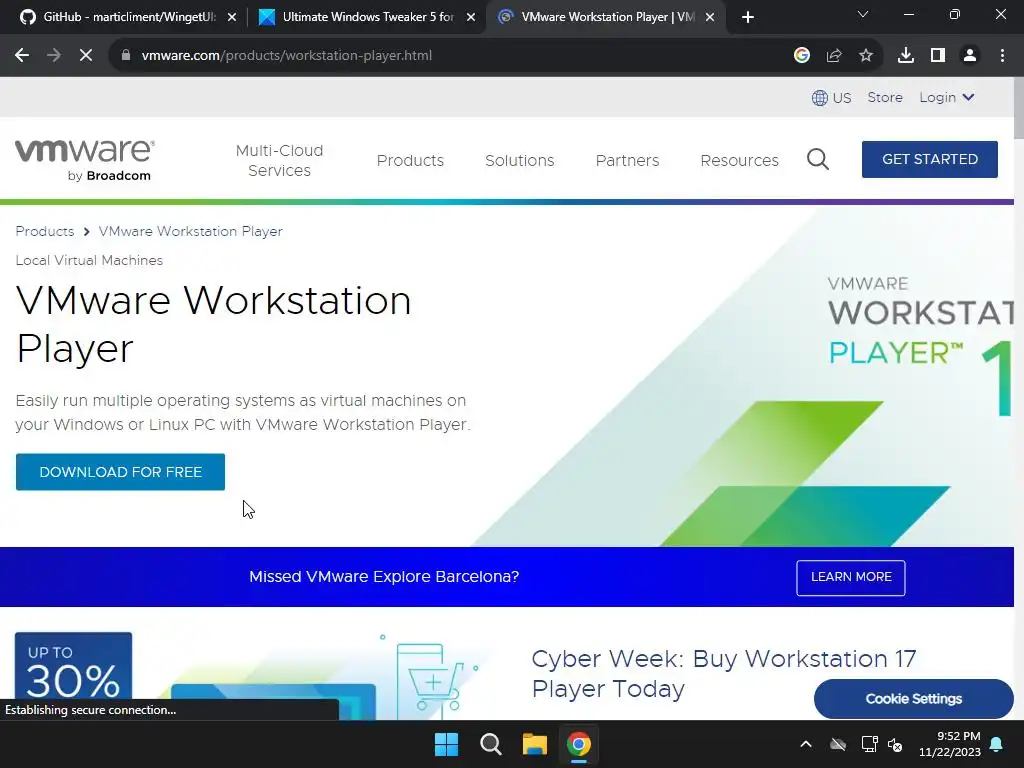The image size is (1024, 768).
Task: Open the Store link
Action: click(x=884, y=97)
